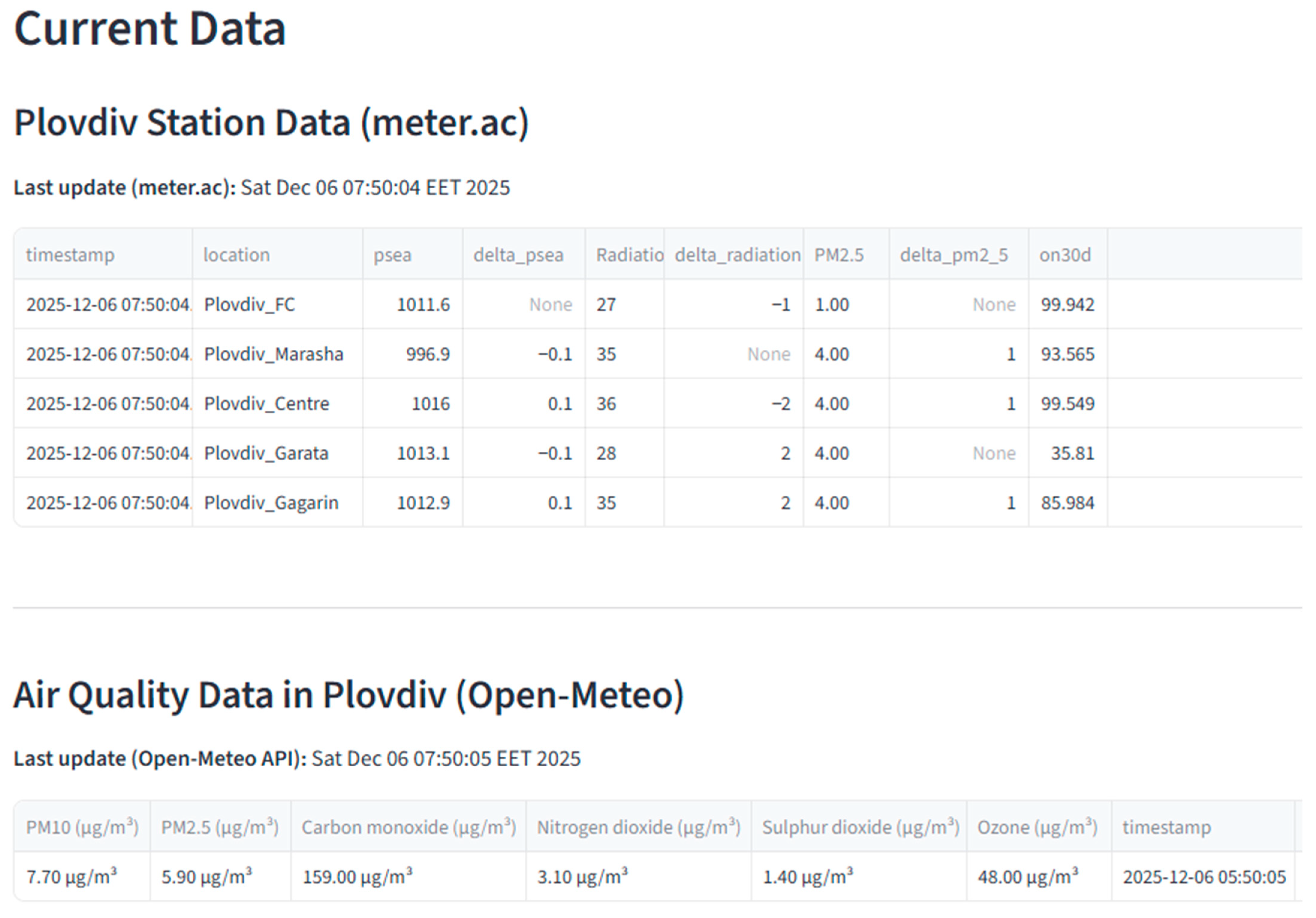Select the PM2.5 header in station table

(839, 254)
